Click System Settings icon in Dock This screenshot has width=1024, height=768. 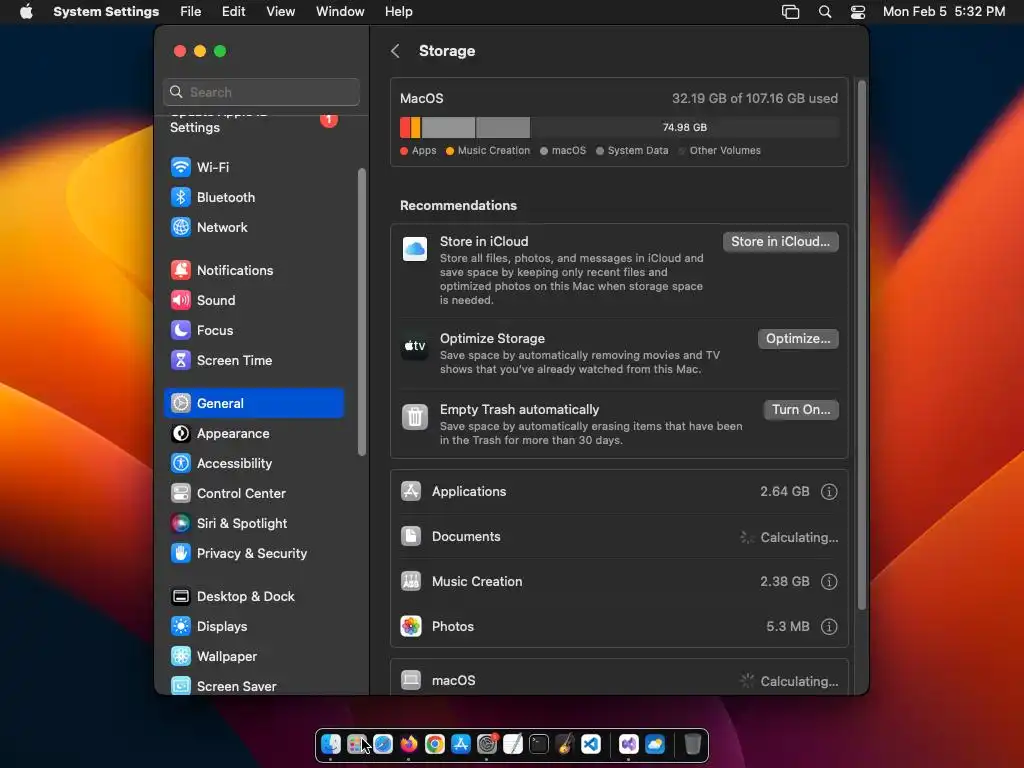tap(487, 744)
